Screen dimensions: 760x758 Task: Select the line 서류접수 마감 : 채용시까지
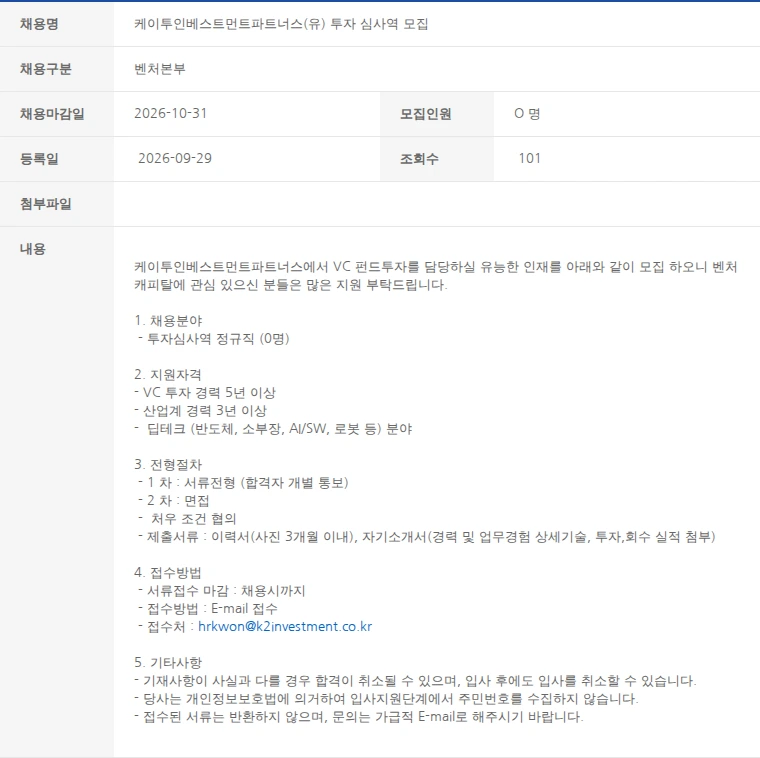click(222, 590)
